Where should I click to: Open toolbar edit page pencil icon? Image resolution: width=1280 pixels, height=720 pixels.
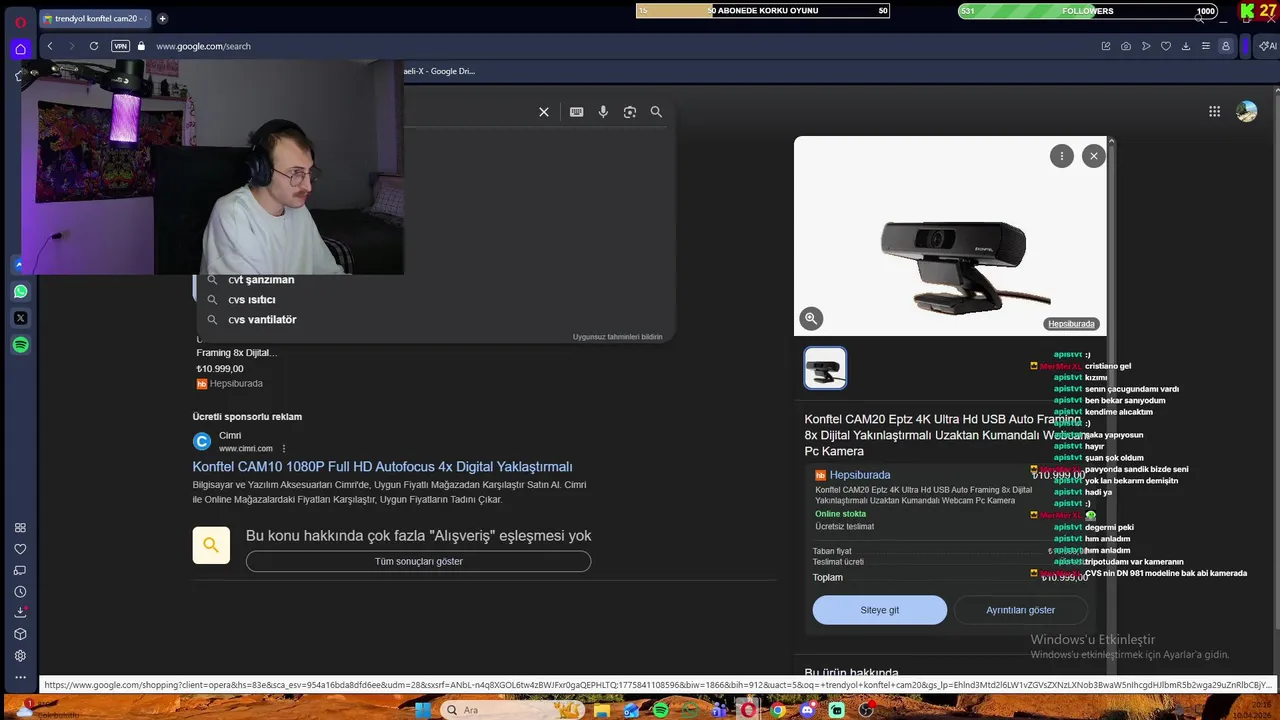pos(1106,46)
